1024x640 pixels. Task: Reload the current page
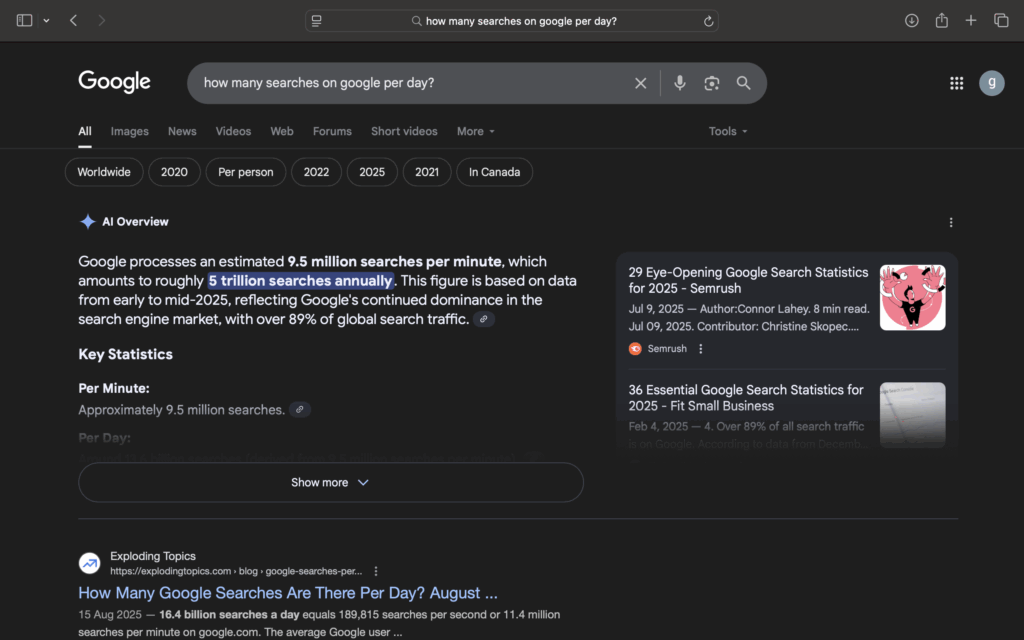(x=708, y=21)
